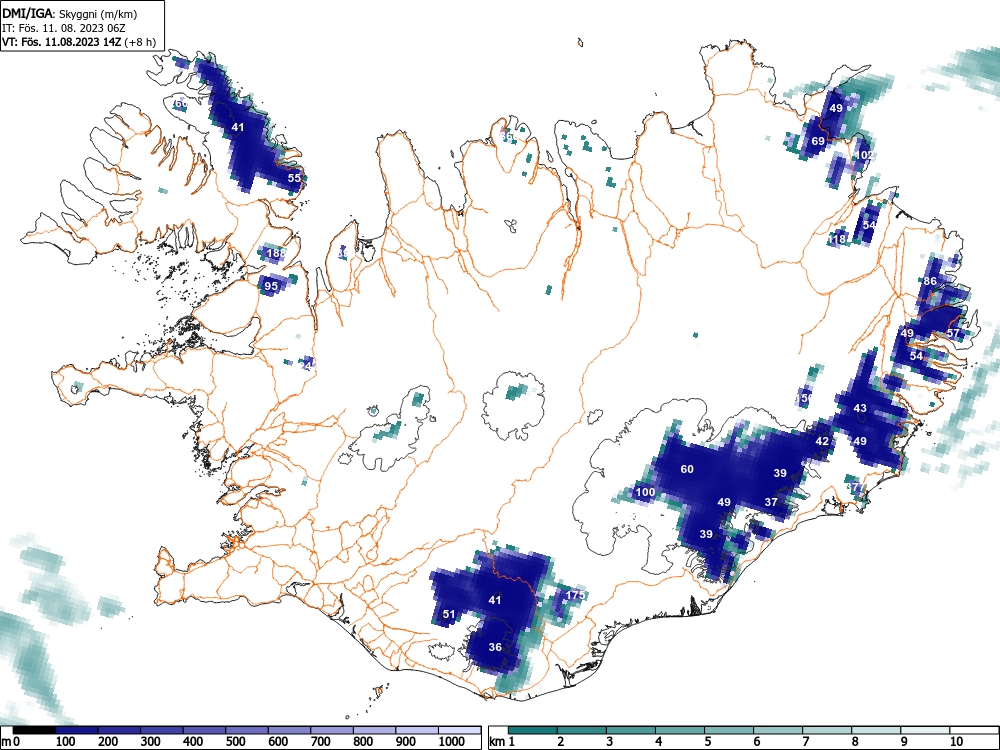
Task: Click the visibility value 37 on the map
Action: tap(771, 502)
